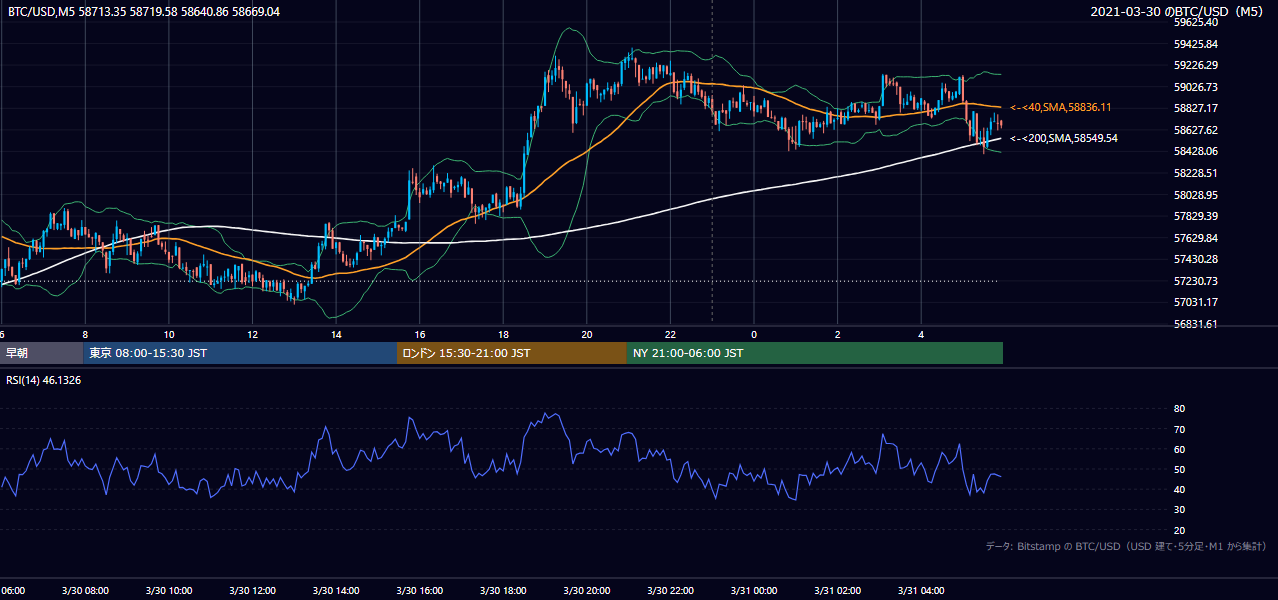Click the 3/30 14:00 time axis label
This screenshot has width=1278, height=600.
(x=336, y=591)
